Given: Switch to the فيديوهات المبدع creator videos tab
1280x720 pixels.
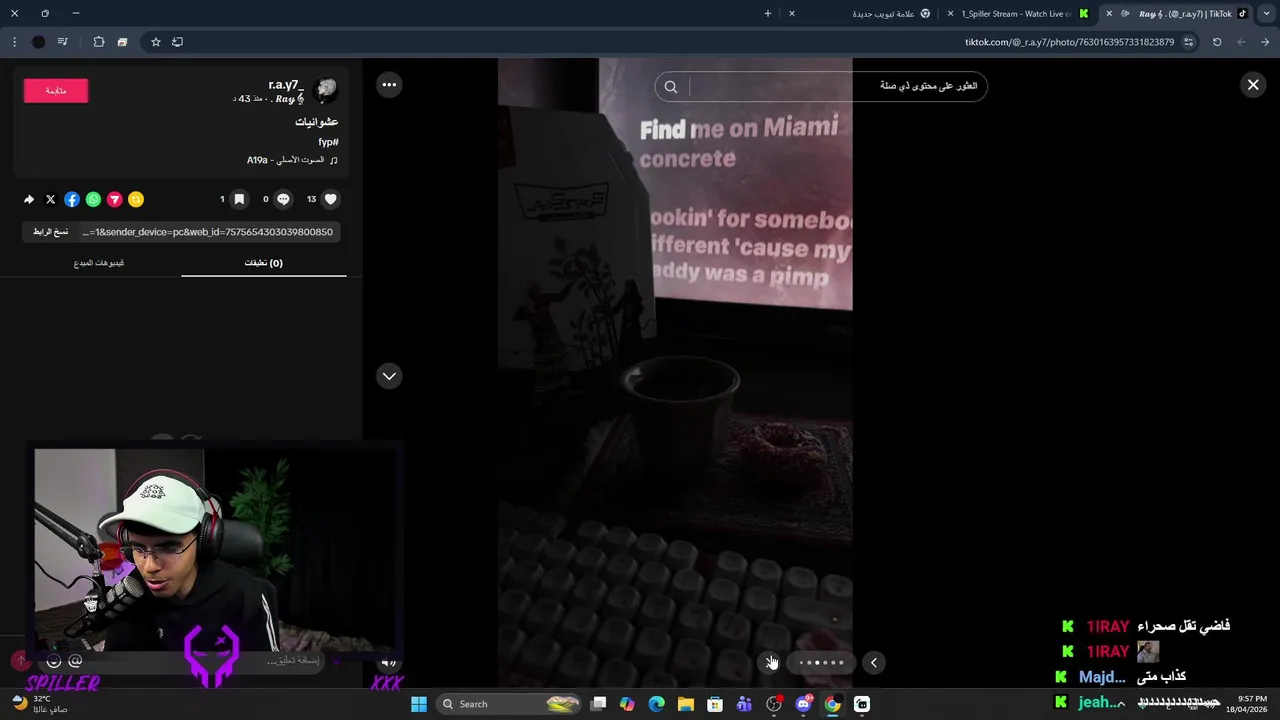Looking at the screenshot, I should pos(99,263).
